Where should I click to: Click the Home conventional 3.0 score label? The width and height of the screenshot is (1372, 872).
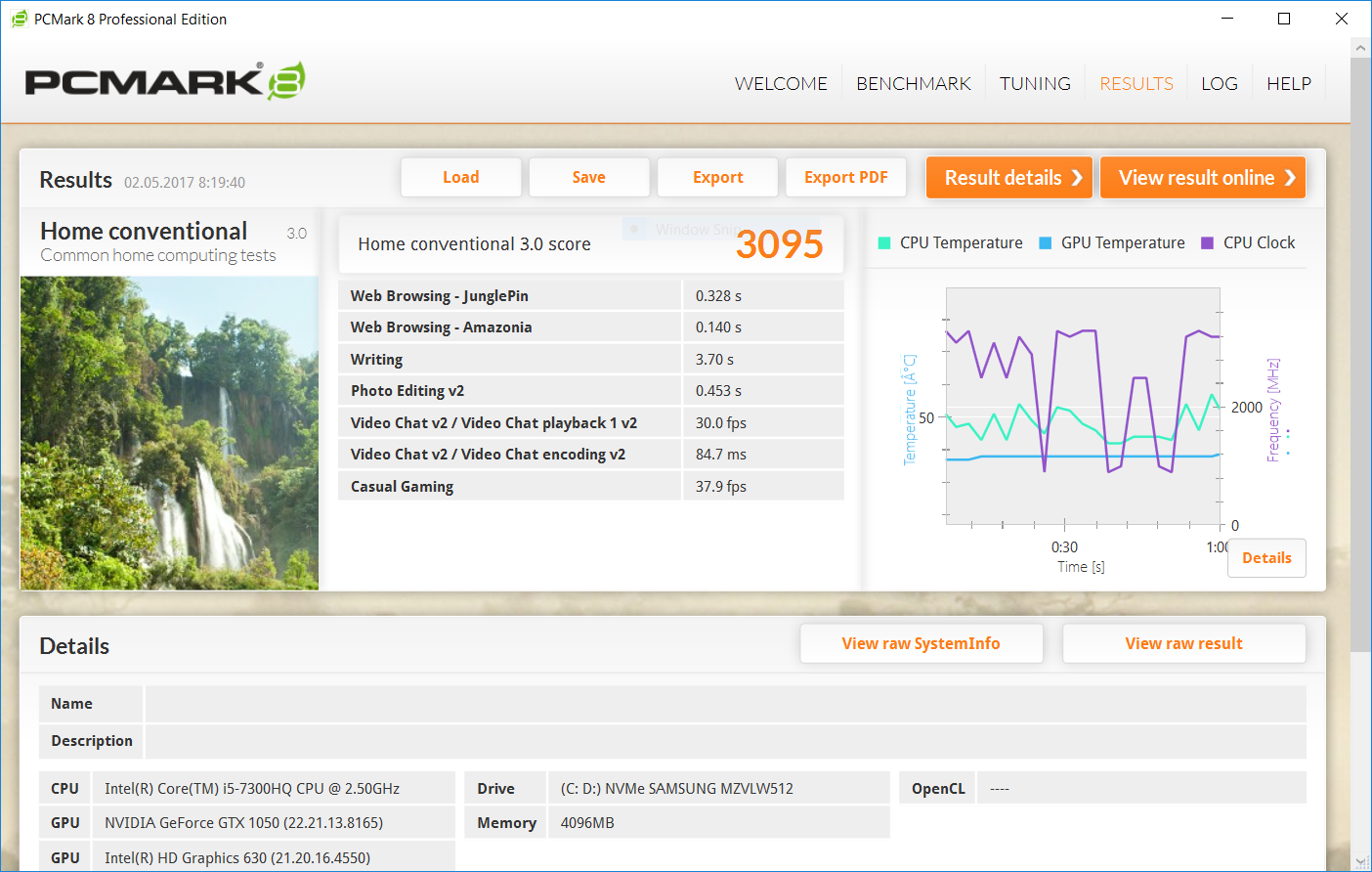click(474, 244)
